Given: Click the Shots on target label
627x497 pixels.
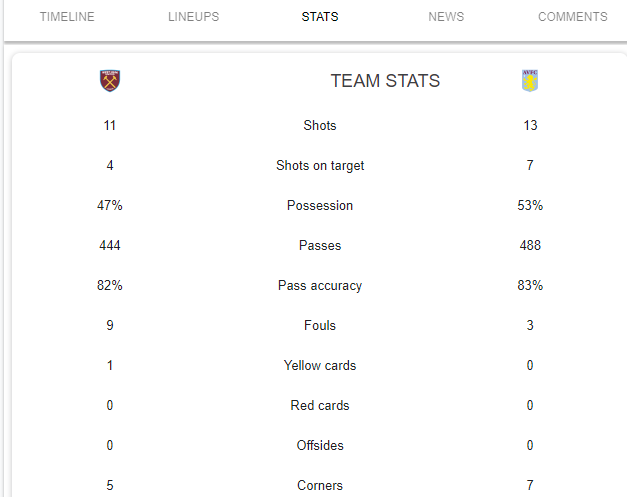Looking at the screenshot, I should [x=320, y=166].
